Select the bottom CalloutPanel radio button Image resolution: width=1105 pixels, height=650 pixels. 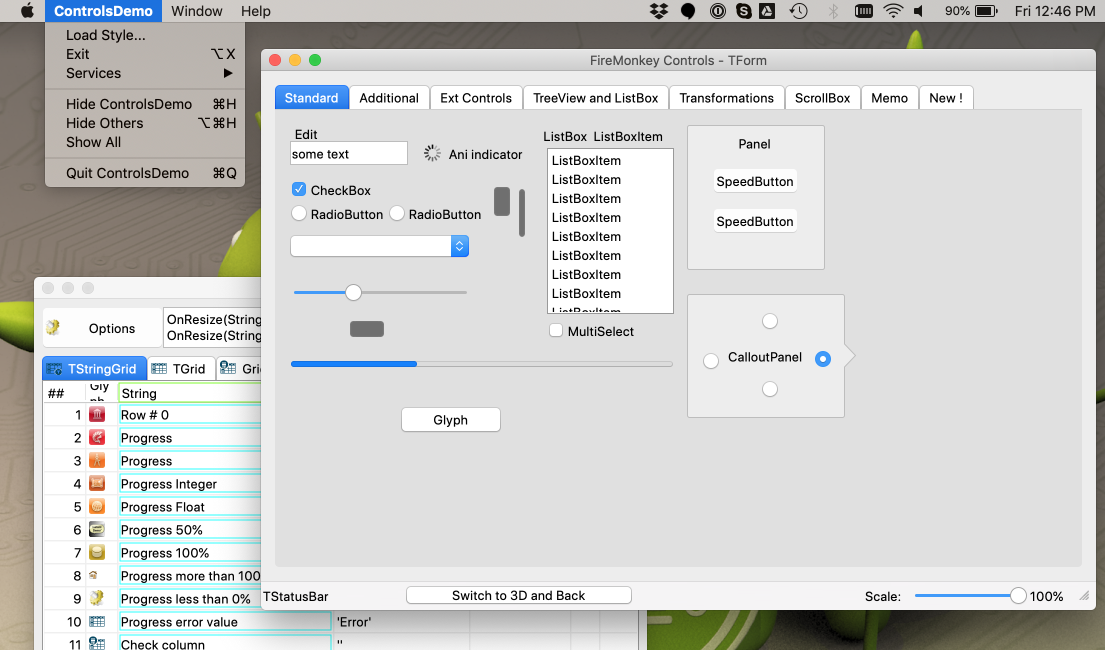[770, 389]
